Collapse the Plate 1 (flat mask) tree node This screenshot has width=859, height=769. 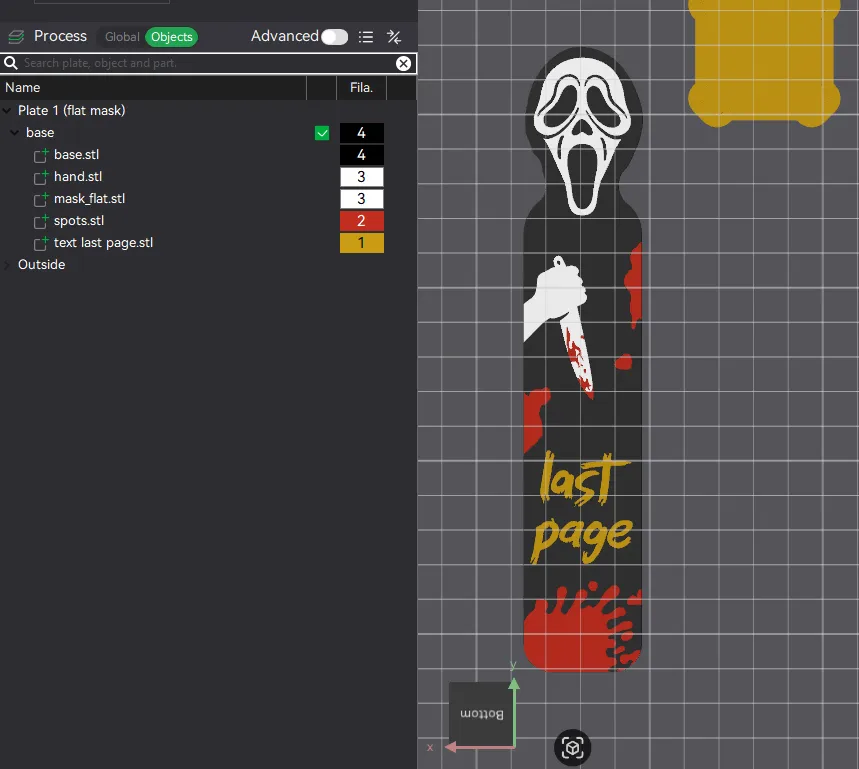pyautogui.click(x=7, y=111)
